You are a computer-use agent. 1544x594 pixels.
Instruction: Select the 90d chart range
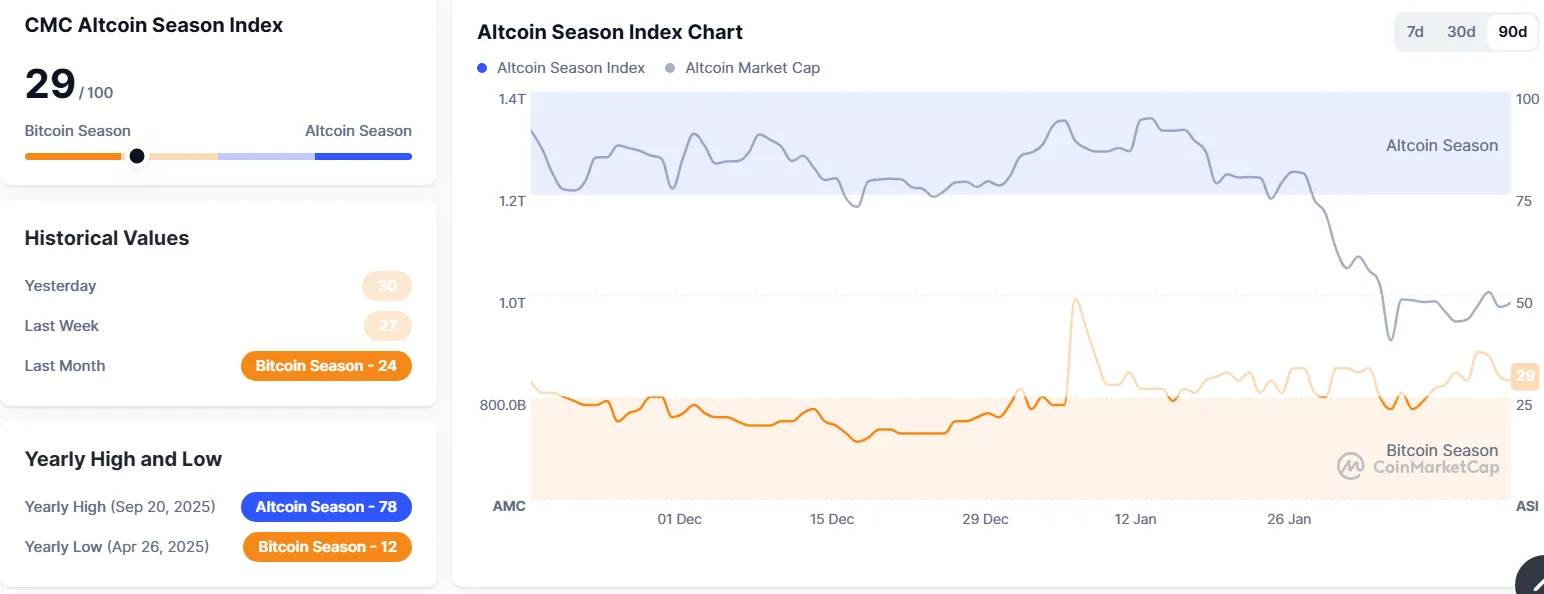click(1512, 32)
